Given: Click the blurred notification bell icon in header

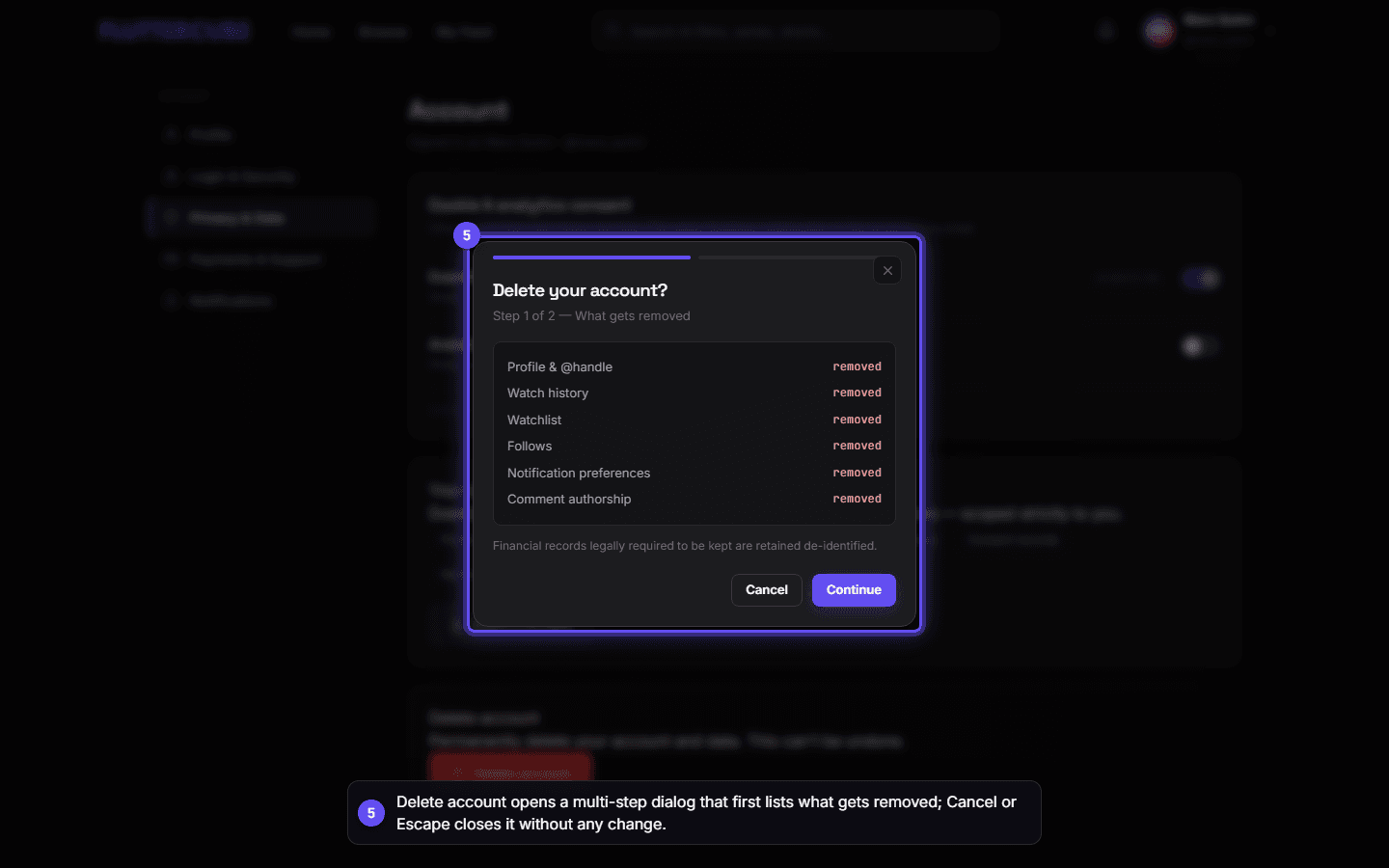Looking at the screenshot, I should 1106,32.
